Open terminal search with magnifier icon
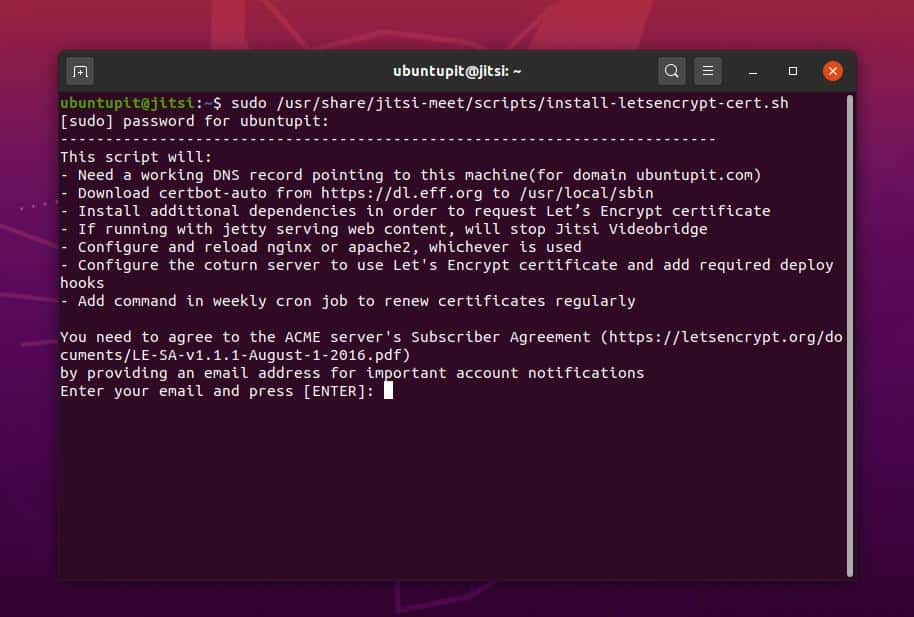Screen dimensions: 914x617 click(672, 71)
